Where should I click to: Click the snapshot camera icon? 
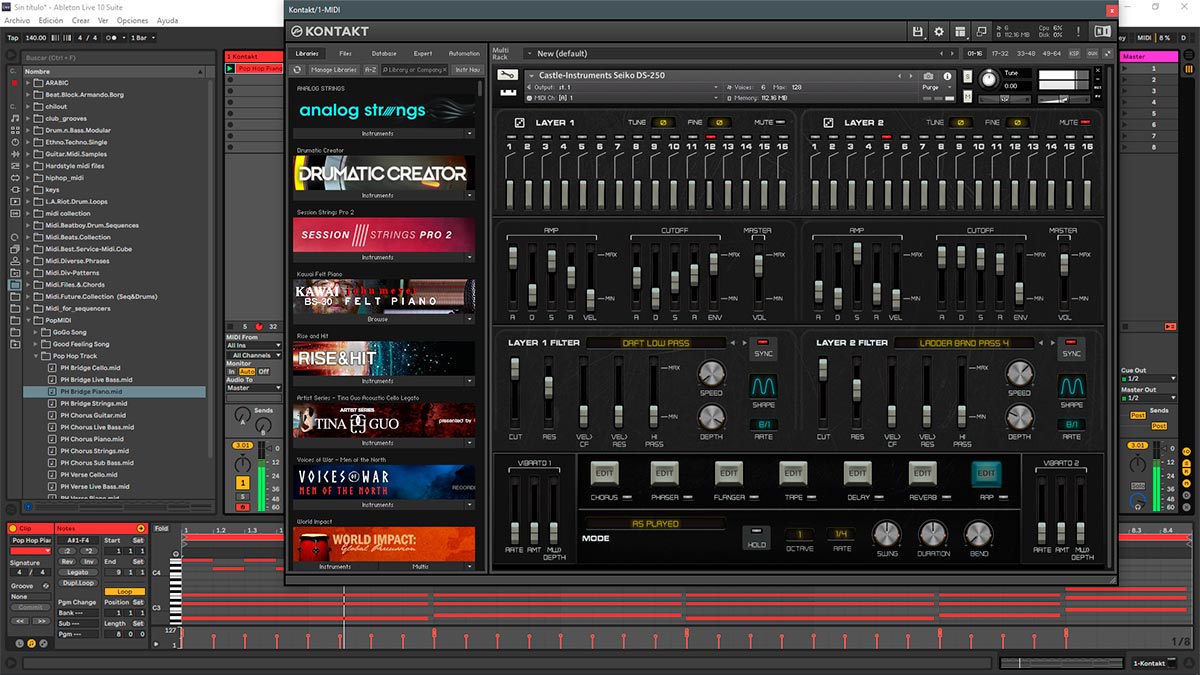coord(929,76)
